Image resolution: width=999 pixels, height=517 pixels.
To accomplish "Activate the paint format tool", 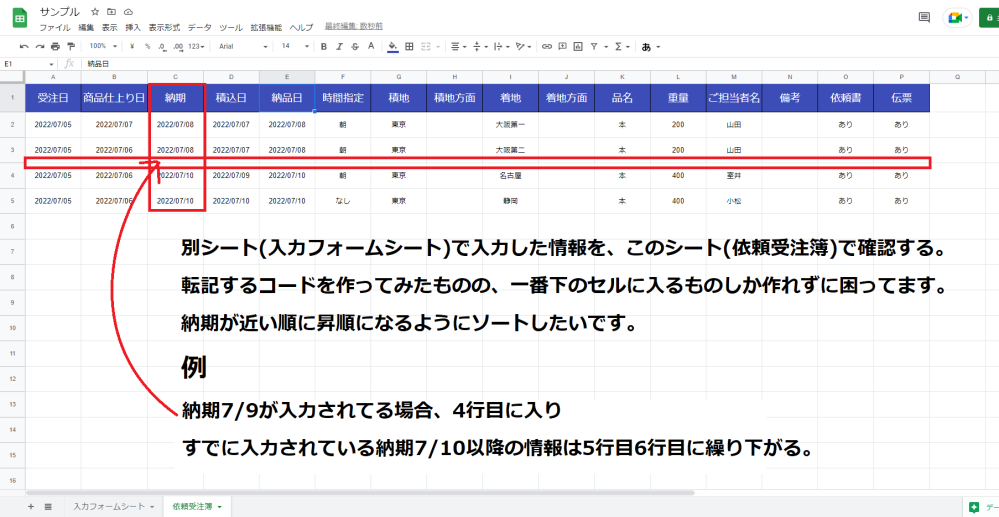I will pyautogui.click(x=70, y=47).
